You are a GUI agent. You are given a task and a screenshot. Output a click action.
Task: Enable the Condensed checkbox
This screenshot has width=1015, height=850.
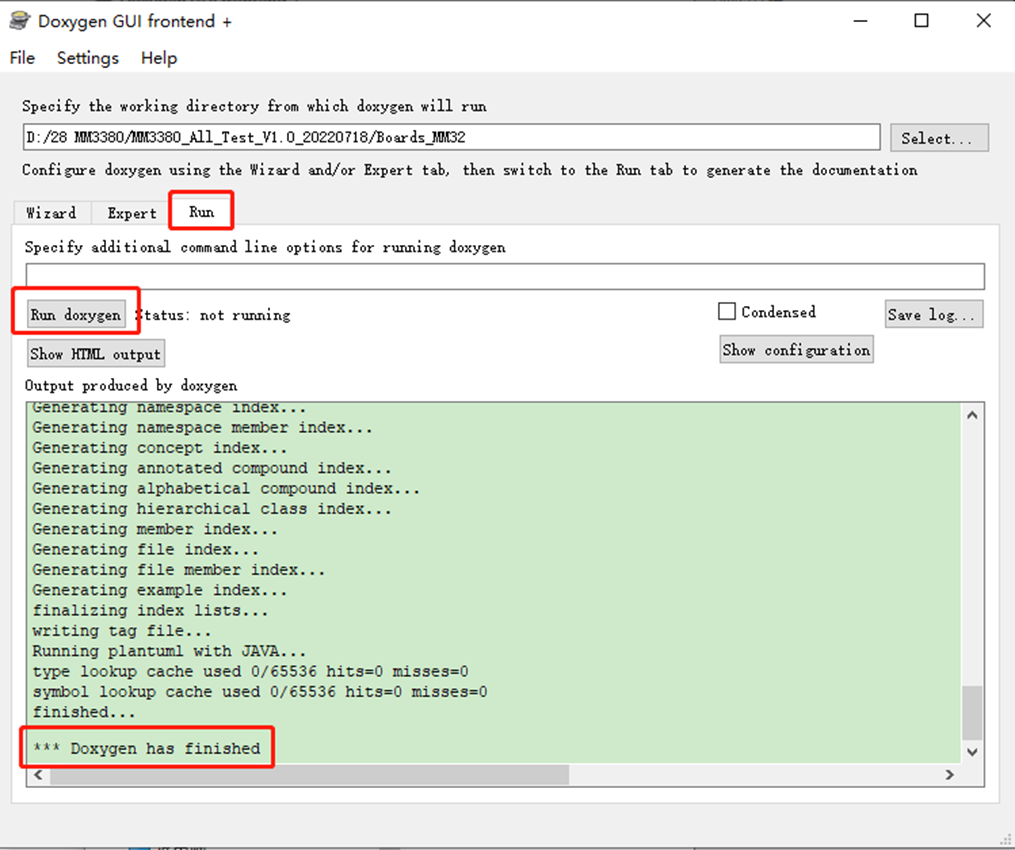pos(727,312)
